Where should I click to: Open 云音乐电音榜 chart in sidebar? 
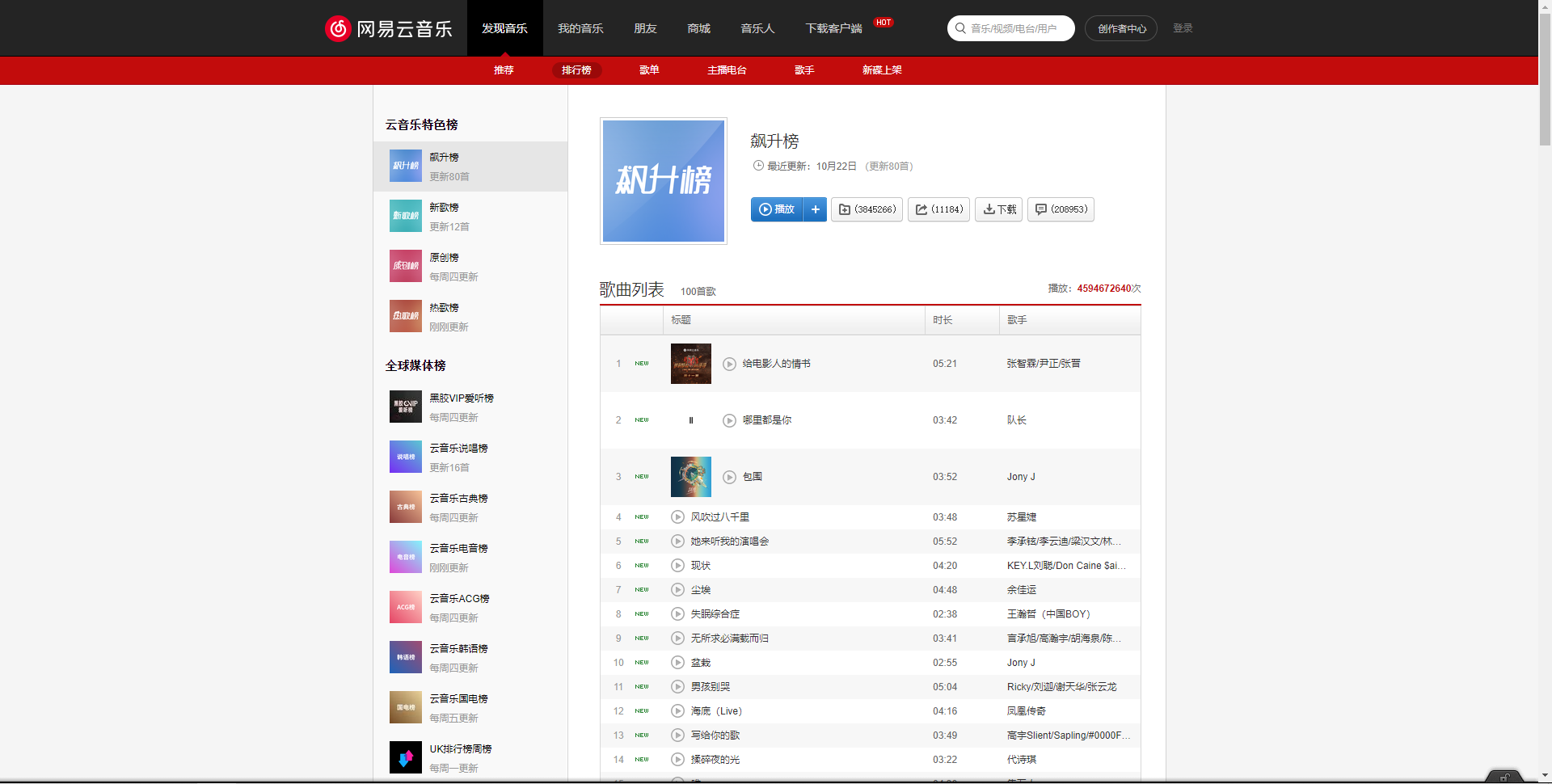coord(470,558)
